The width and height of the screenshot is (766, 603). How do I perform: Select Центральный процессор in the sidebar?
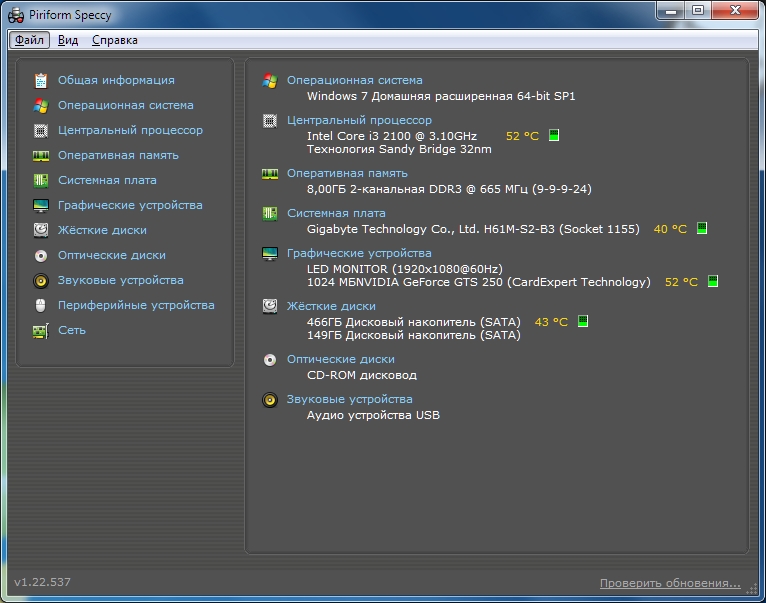tap(130, 130)
